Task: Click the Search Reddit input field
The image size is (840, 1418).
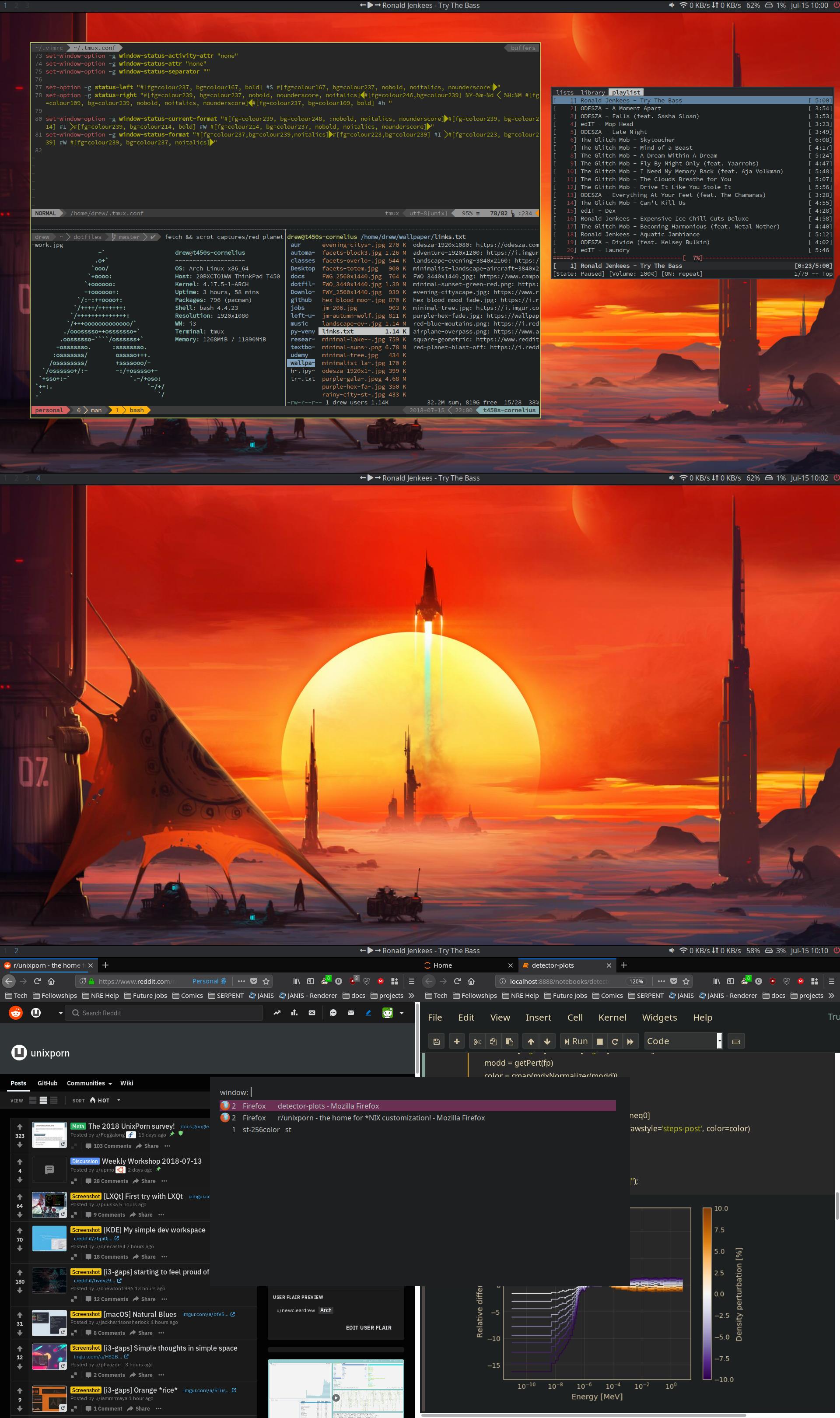Action: click(x=164, y=1013)
